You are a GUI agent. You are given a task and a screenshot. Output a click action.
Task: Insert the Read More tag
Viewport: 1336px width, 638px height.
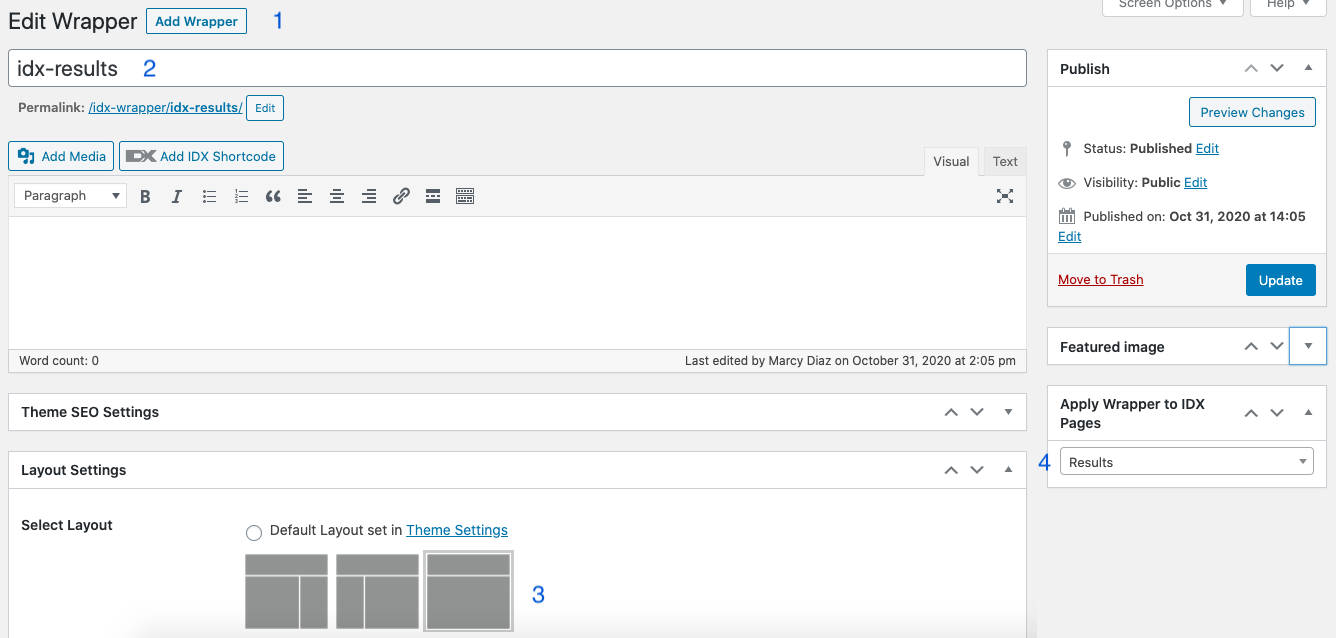(x=433, y=196)
